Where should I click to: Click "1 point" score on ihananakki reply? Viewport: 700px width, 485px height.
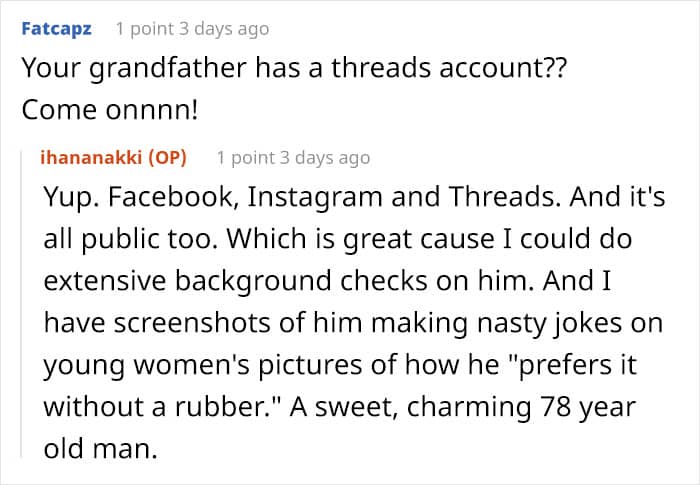coord(246,158)
